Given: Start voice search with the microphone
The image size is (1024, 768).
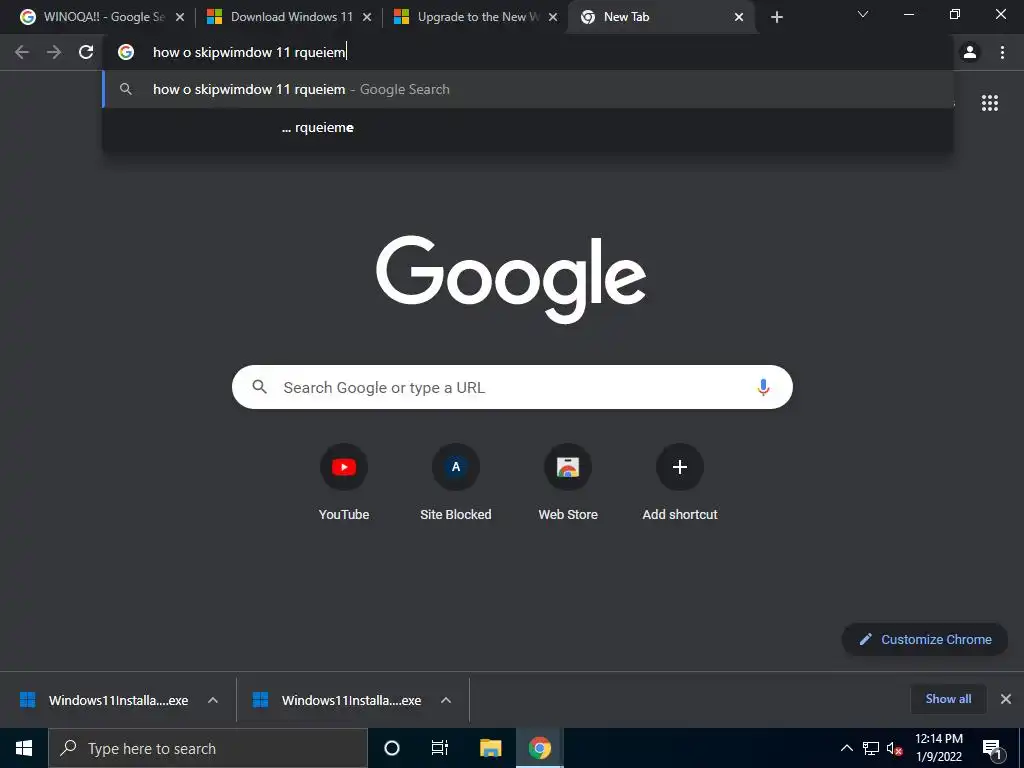Looking at the screenshot, I should click(763, 387).
